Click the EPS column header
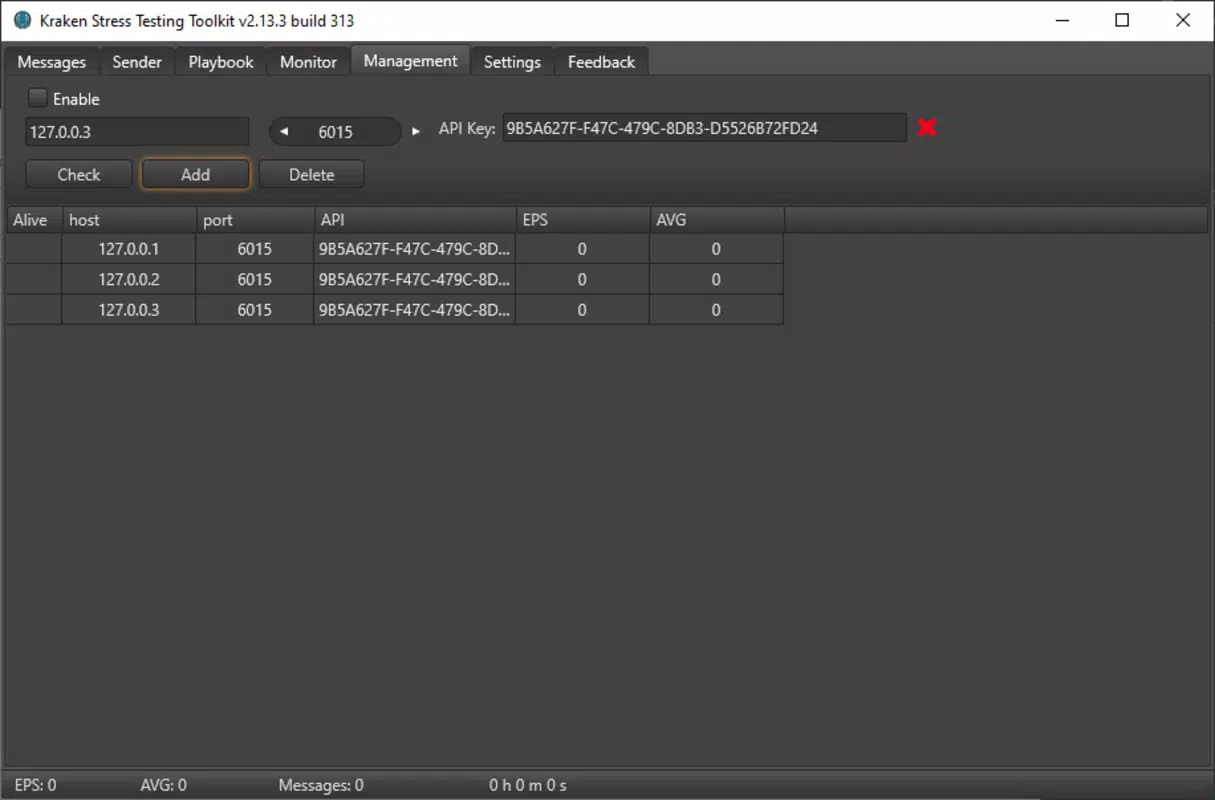This screenshot has width=1215, height=800. (582, 220)
